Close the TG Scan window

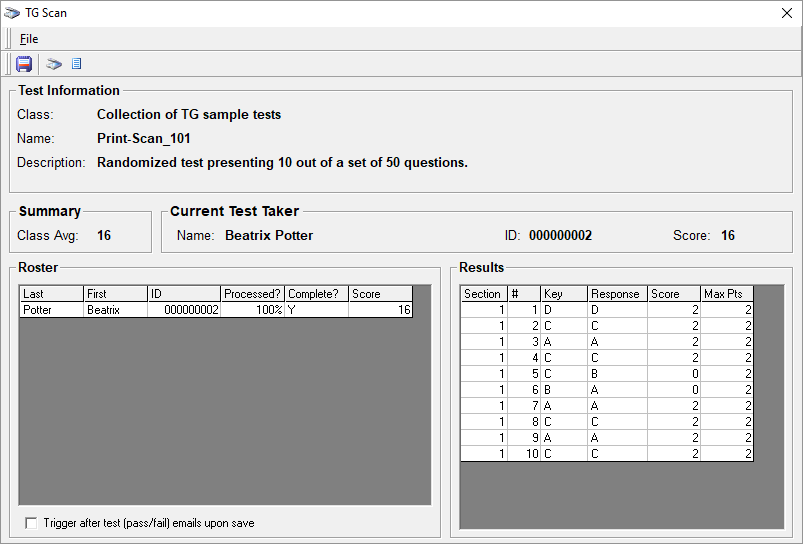coord(785,13)
